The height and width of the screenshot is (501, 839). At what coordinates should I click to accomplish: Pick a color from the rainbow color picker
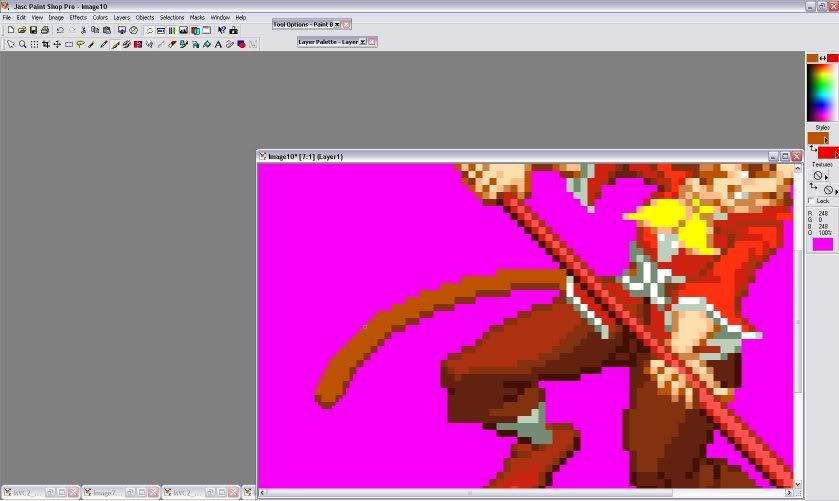[x=822, y=93]
